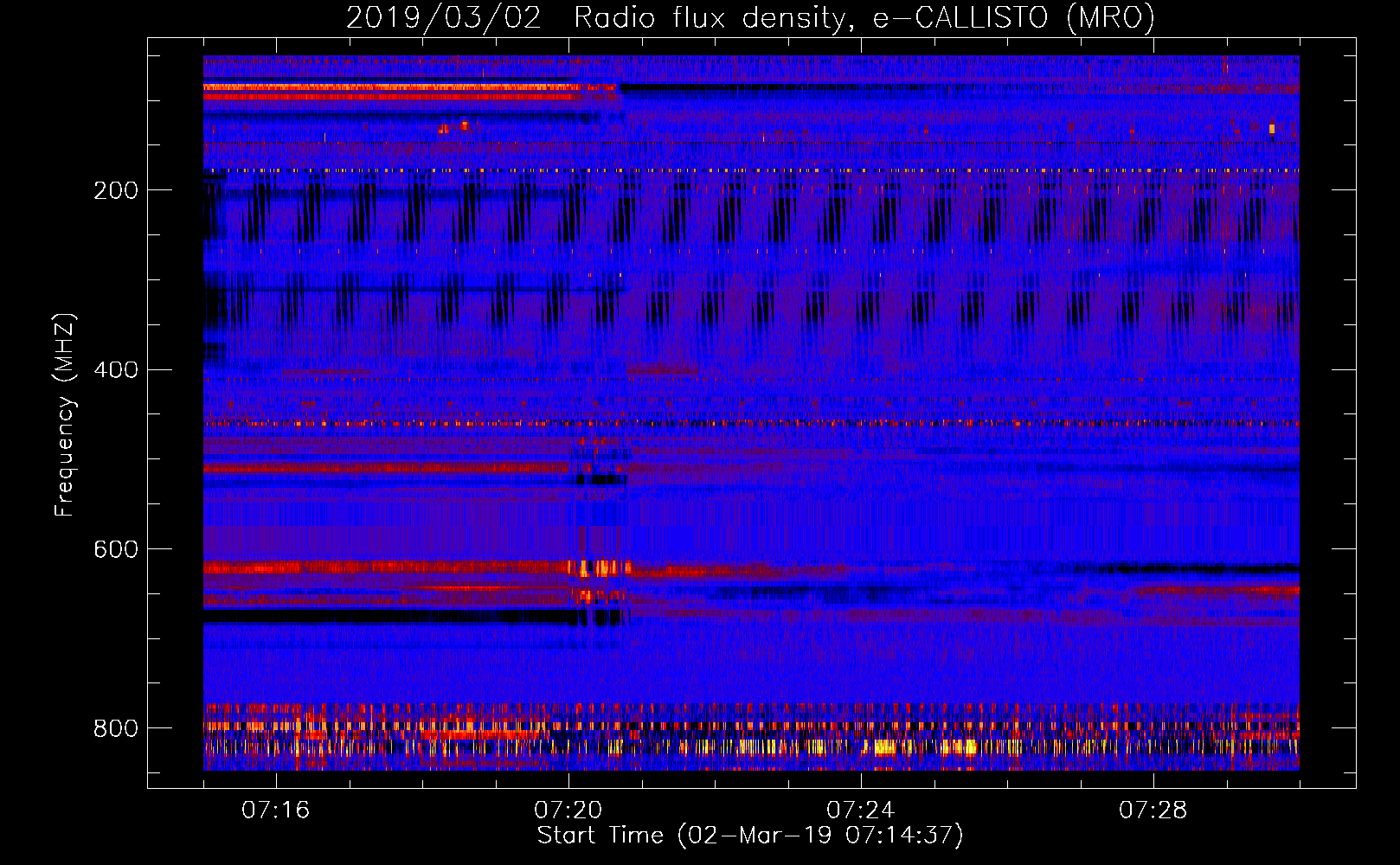Click the 400 frequency tick label

[x=116, y=370]
